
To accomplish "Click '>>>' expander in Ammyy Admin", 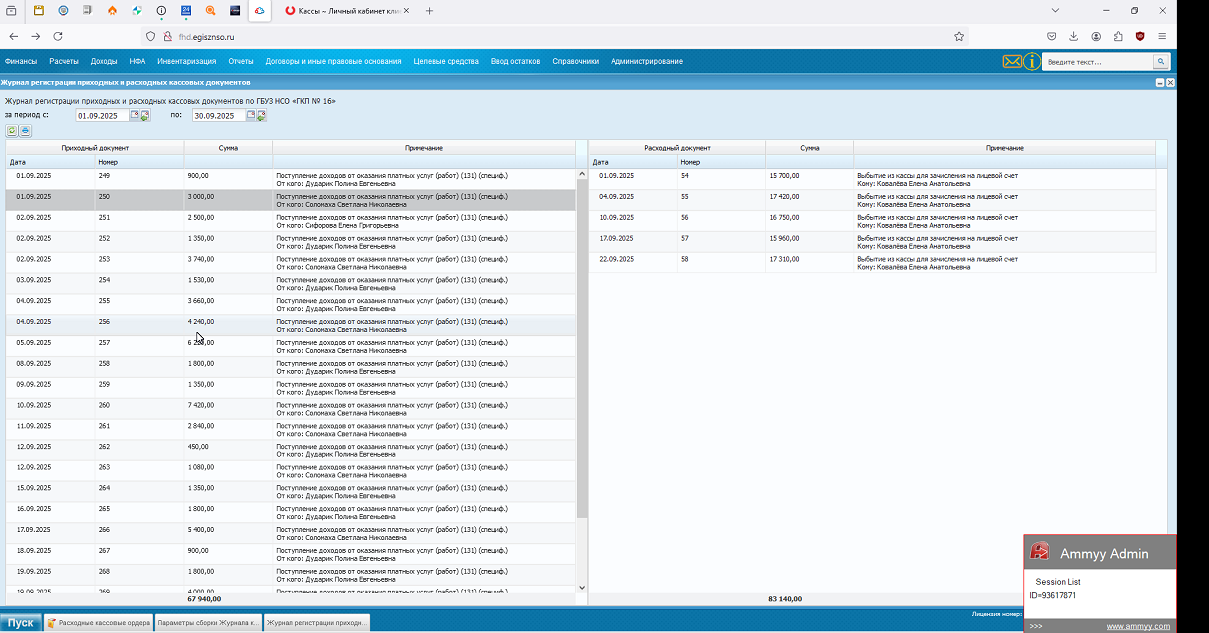I will coord(1036,626).
